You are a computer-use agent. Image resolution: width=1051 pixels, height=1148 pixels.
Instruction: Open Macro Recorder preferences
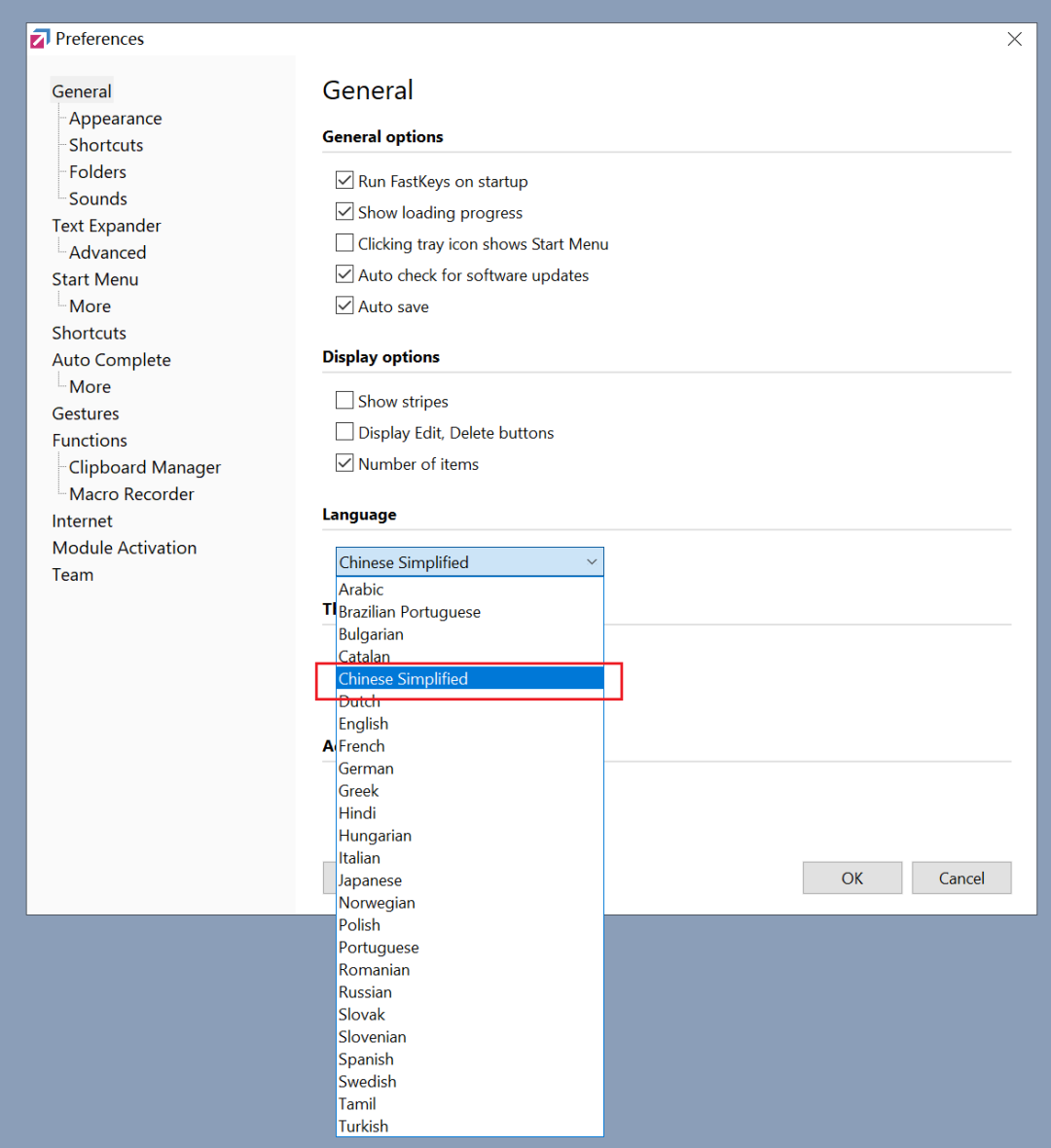pos(131,494)
